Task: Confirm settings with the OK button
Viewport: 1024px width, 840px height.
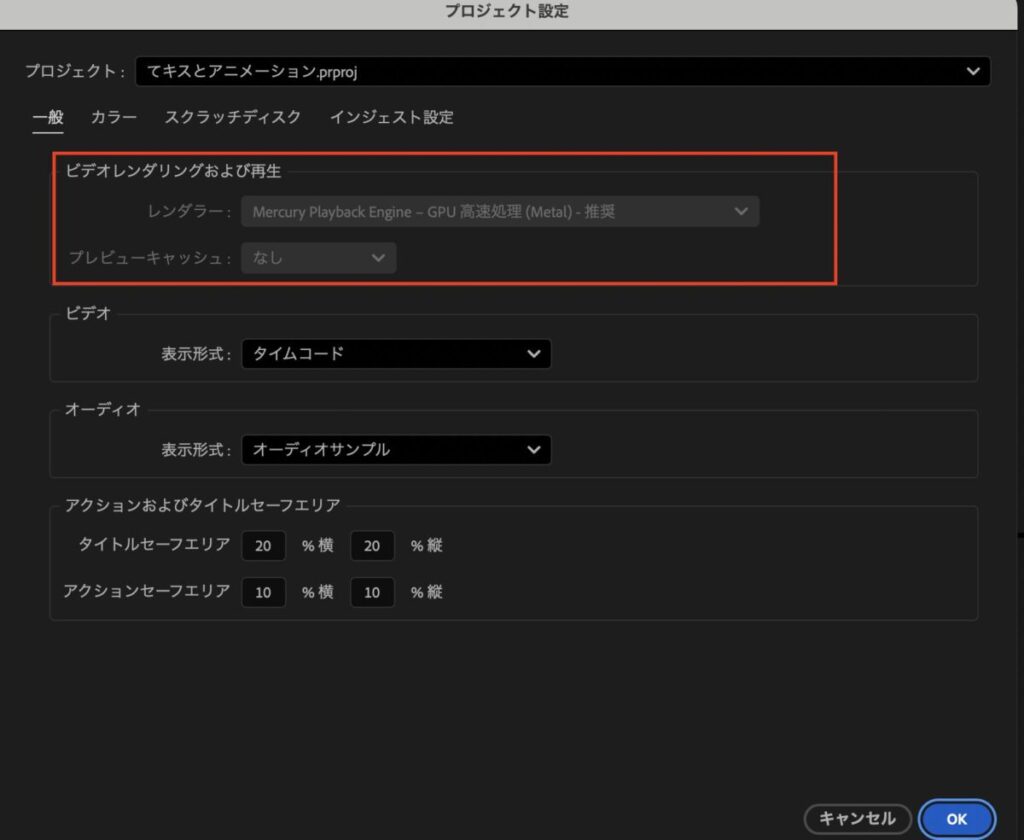Action: click(956, 818)
